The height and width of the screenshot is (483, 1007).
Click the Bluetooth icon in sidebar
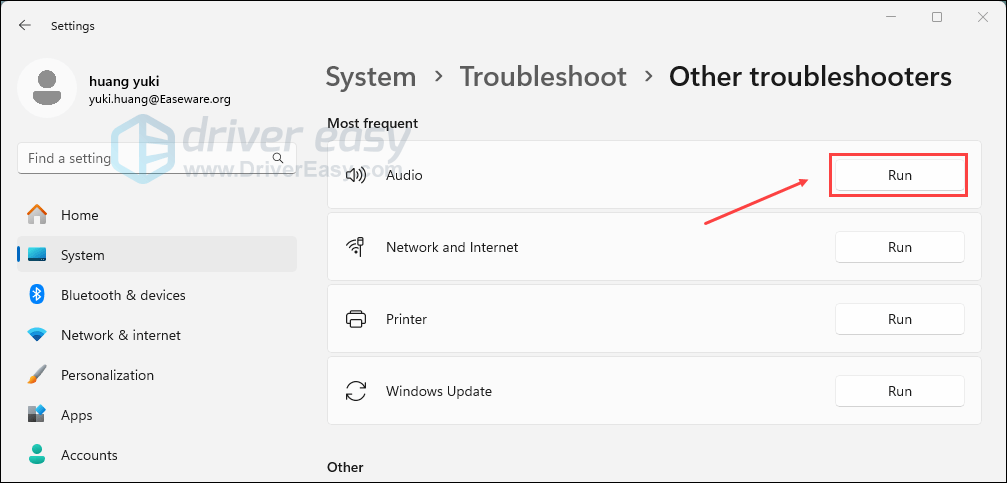click(x=37, y=295)
